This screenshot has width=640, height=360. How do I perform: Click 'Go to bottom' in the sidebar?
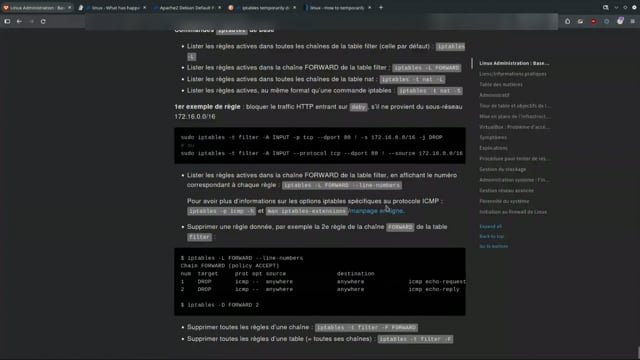pos(493,246)
